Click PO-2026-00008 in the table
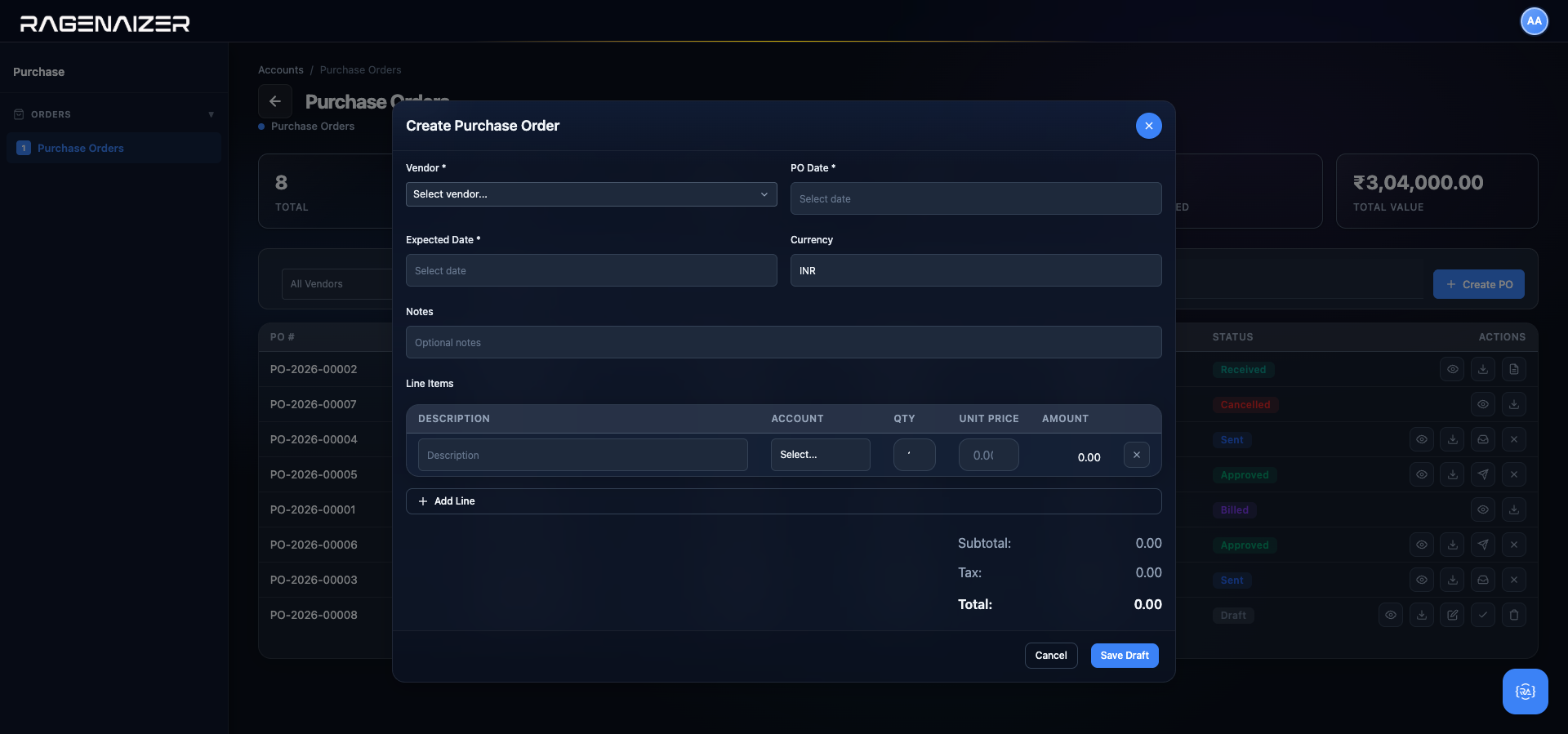 coord(314,615)
